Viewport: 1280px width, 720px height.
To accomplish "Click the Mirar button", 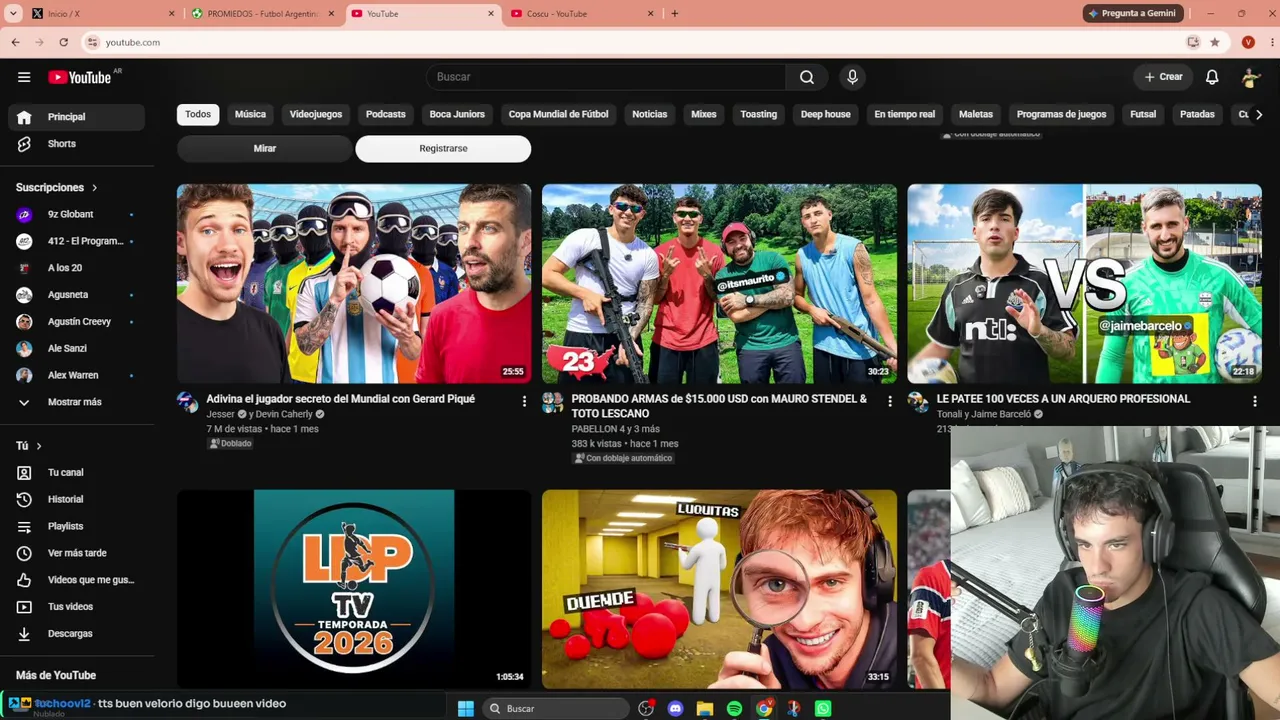I will pyautogui.click(x=265, y=148).
